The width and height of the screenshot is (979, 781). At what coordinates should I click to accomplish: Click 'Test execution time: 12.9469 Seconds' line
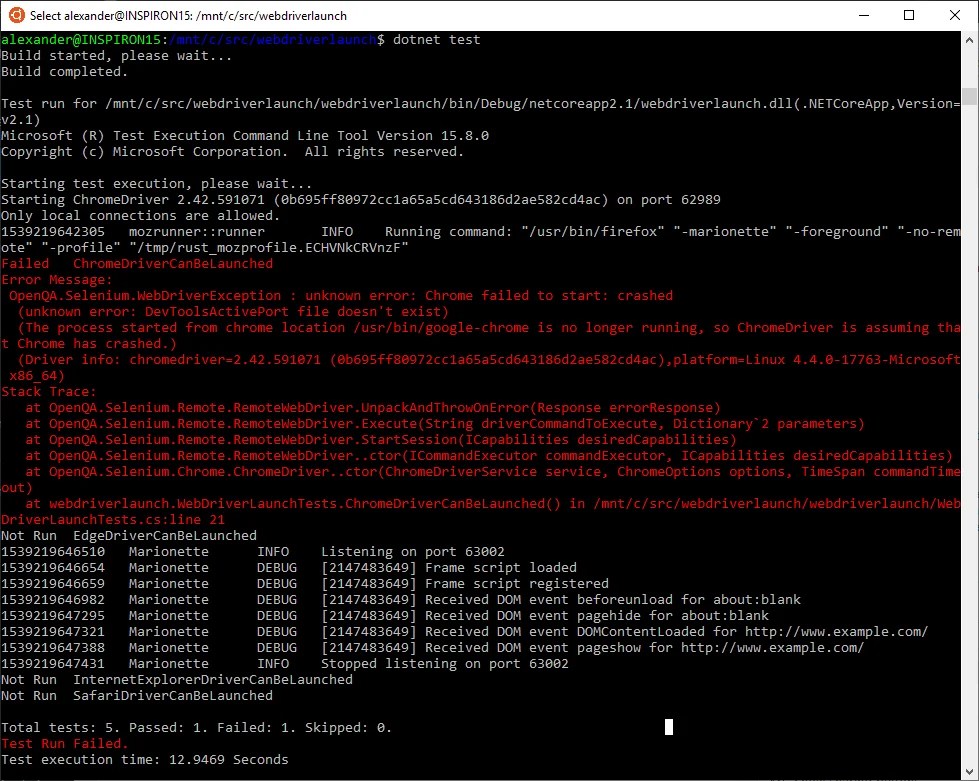[x=145, y=760]
